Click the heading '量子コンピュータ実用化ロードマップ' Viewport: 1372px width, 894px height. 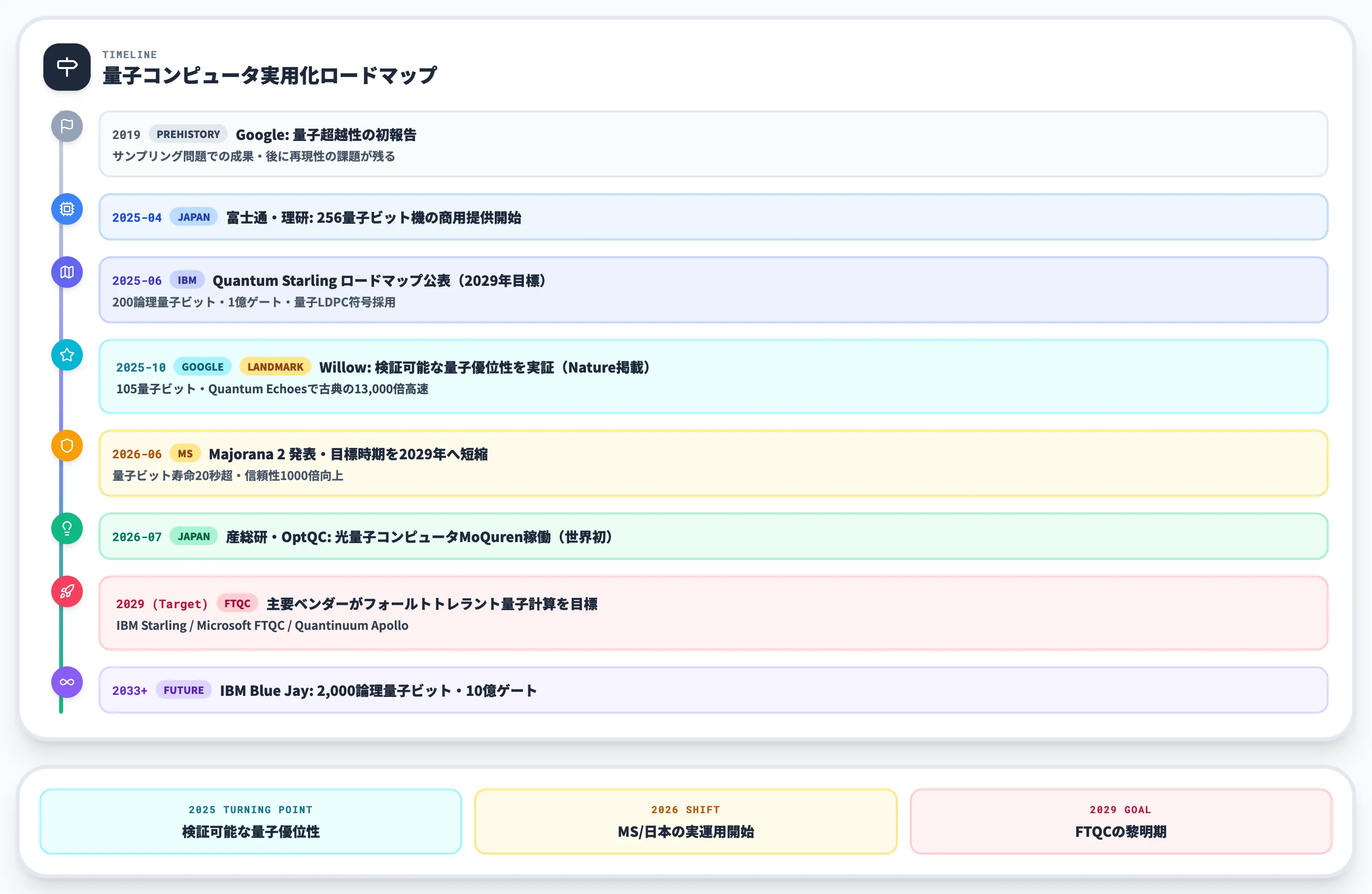pos(270,75)
